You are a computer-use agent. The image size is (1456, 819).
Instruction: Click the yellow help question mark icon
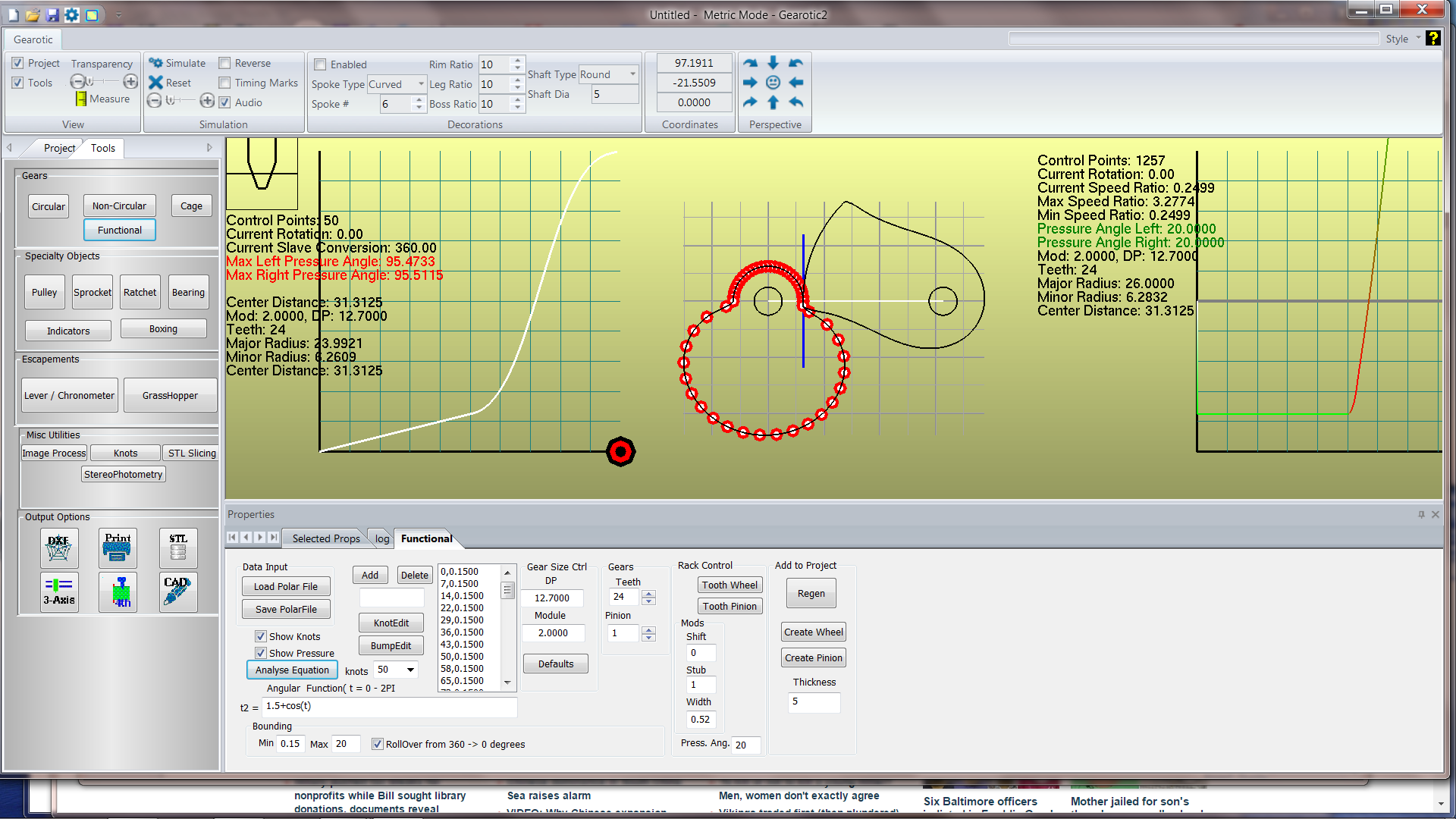coord(1432,39)
